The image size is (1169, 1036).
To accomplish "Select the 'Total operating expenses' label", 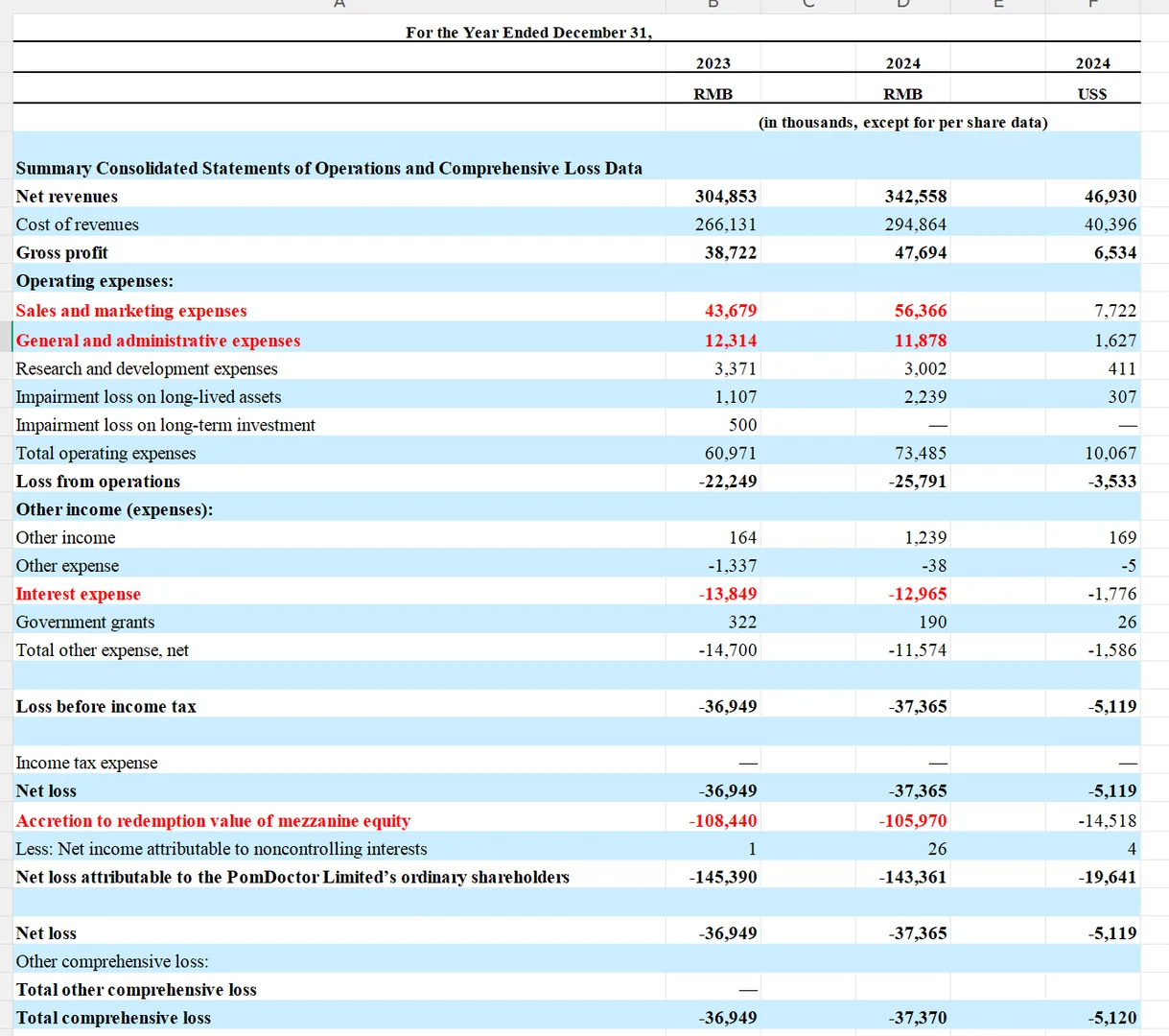I will (x=105, y=454).
